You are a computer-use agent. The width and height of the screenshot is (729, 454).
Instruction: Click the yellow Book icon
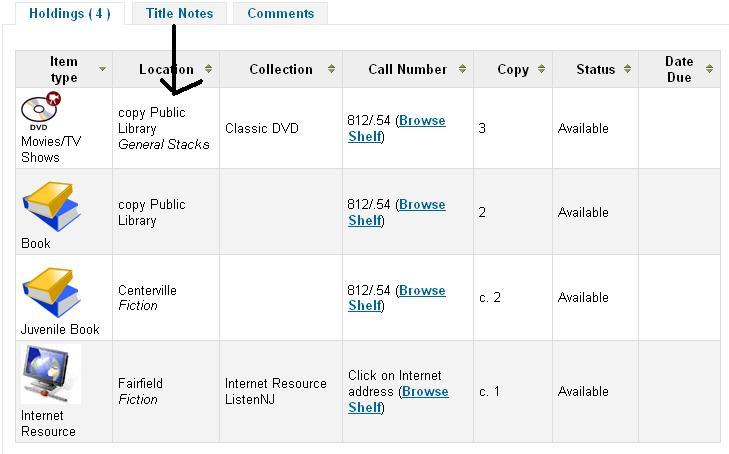pyautogui.click(x=51, y=207)
